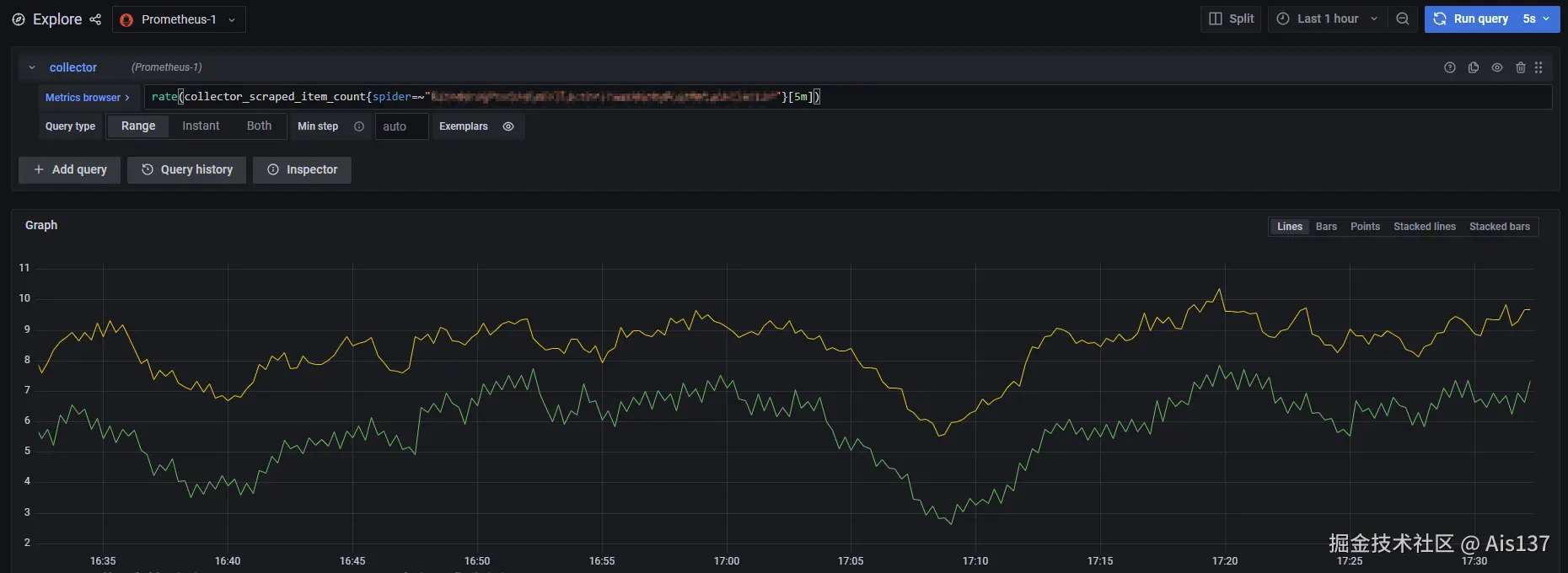
Task: Switch graph style to Bars
Action: [1326, 227]
